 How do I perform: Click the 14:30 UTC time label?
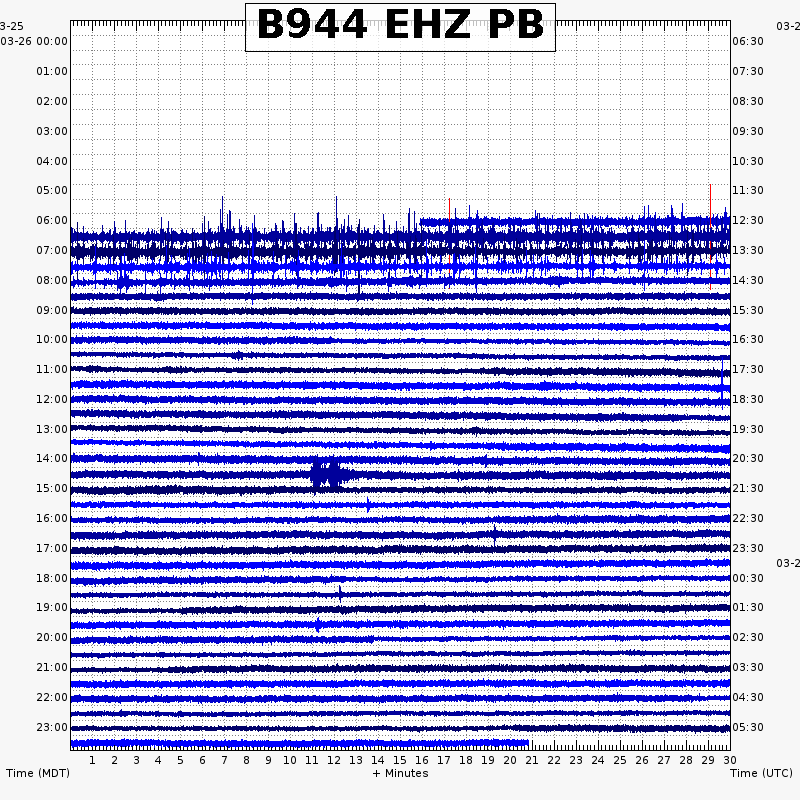[x=748, y=280]
